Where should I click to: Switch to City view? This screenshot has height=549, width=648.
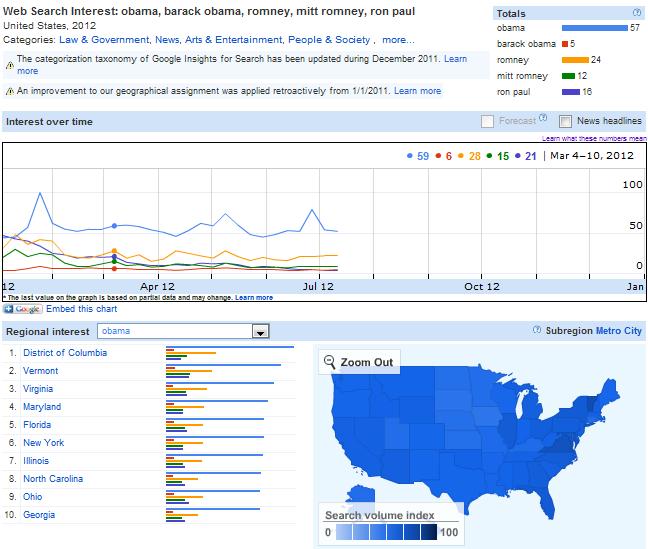coord(633,331)
